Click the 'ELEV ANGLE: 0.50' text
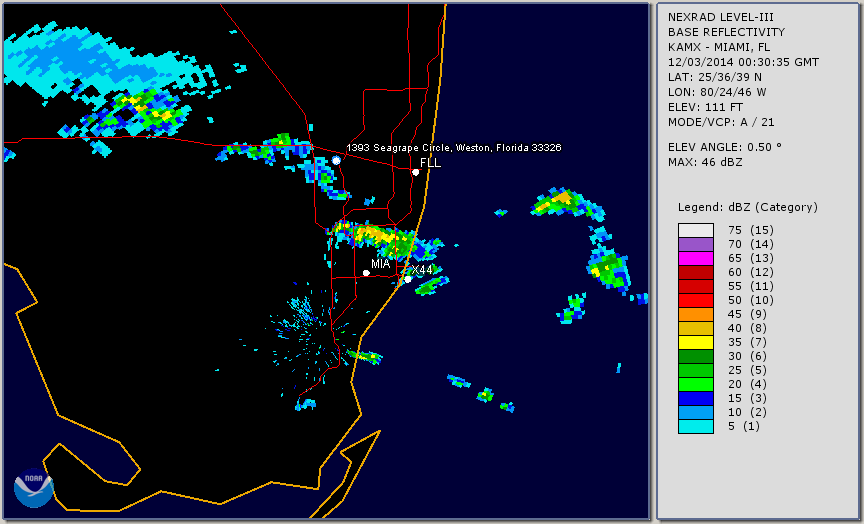This screenshot has width=864, height=524. tap(725, 147)
